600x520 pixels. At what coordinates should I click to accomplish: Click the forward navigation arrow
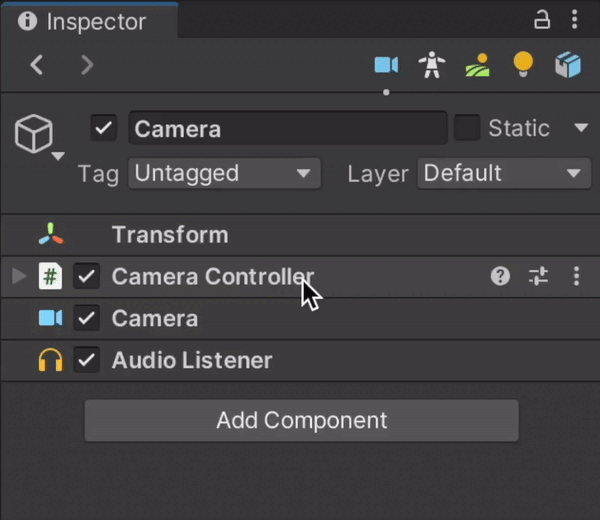pos(87,66)
